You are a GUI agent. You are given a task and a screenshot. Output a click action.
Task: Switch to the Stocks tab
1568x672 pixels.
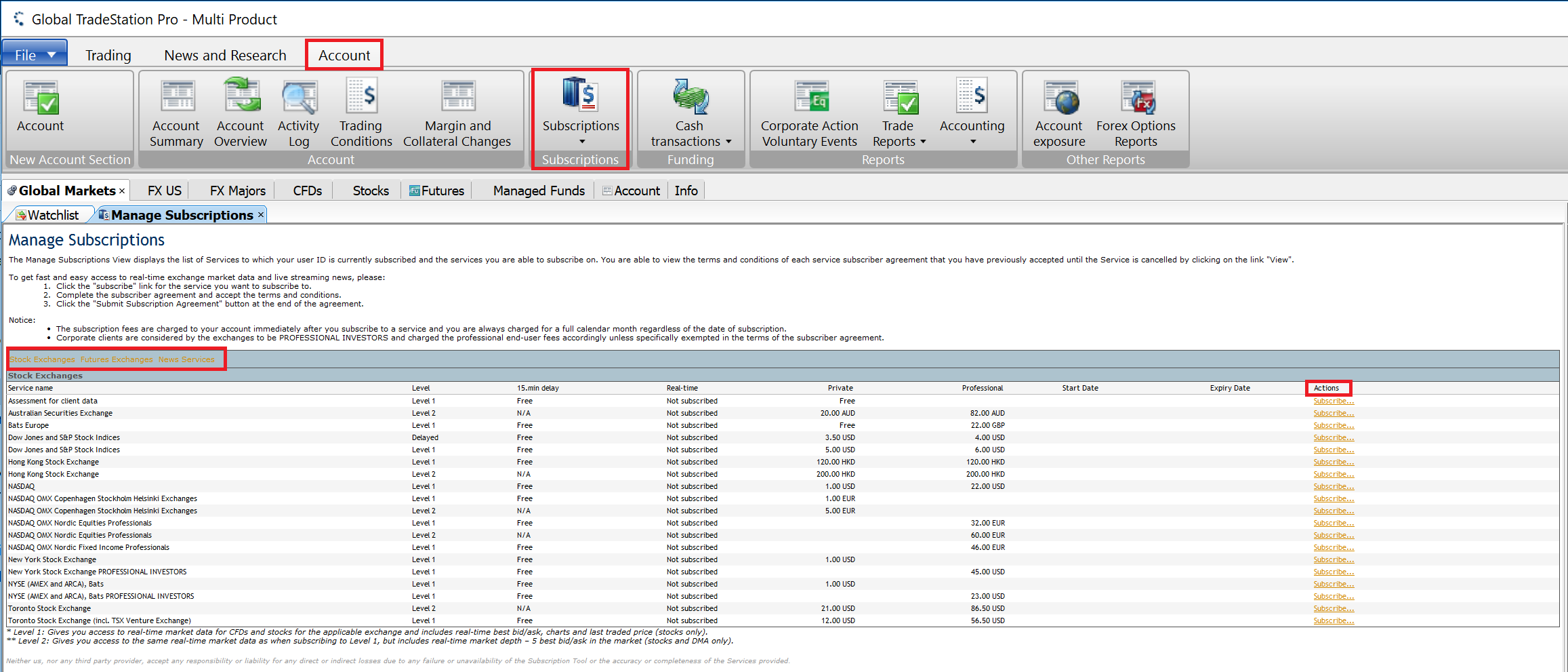coord(371,191)
